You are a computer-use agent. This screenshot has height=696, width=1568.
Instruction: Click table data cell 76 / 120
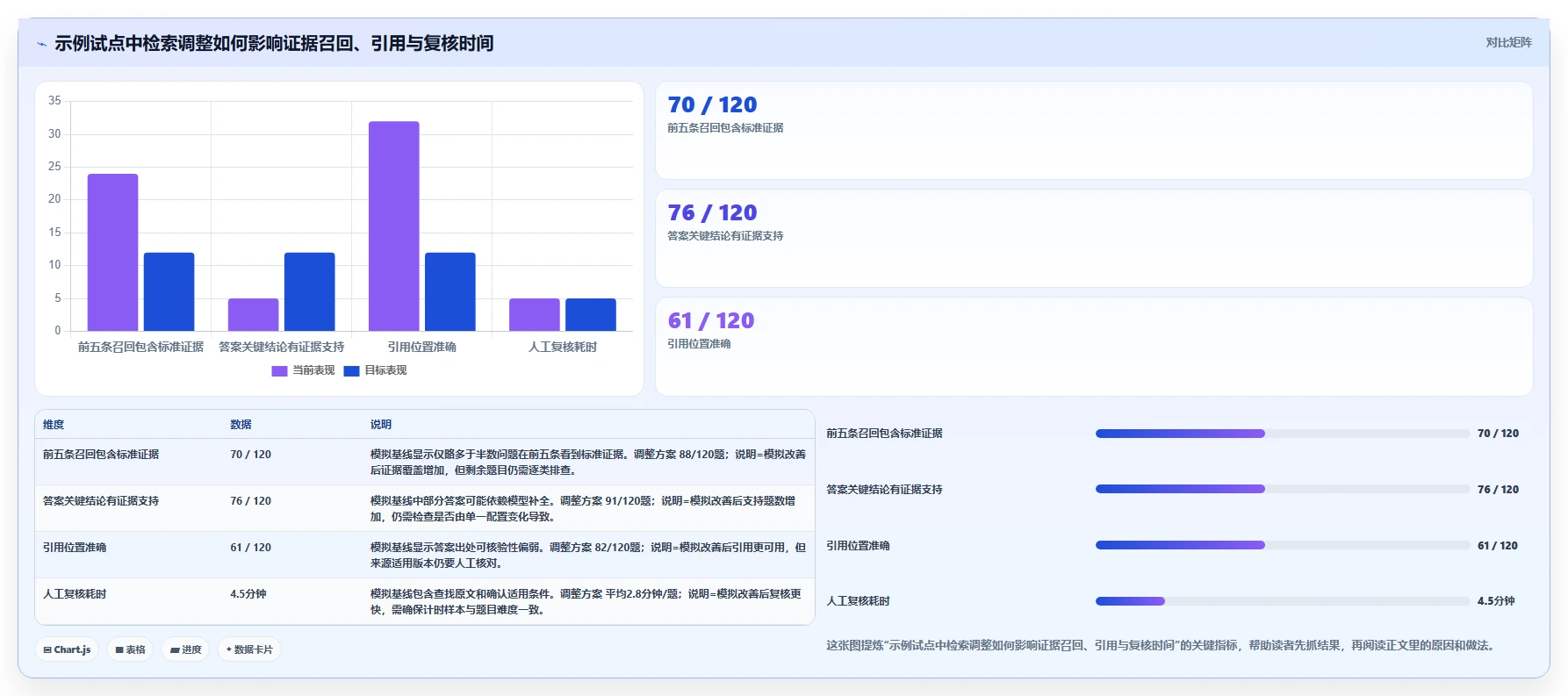click(250, 501)
